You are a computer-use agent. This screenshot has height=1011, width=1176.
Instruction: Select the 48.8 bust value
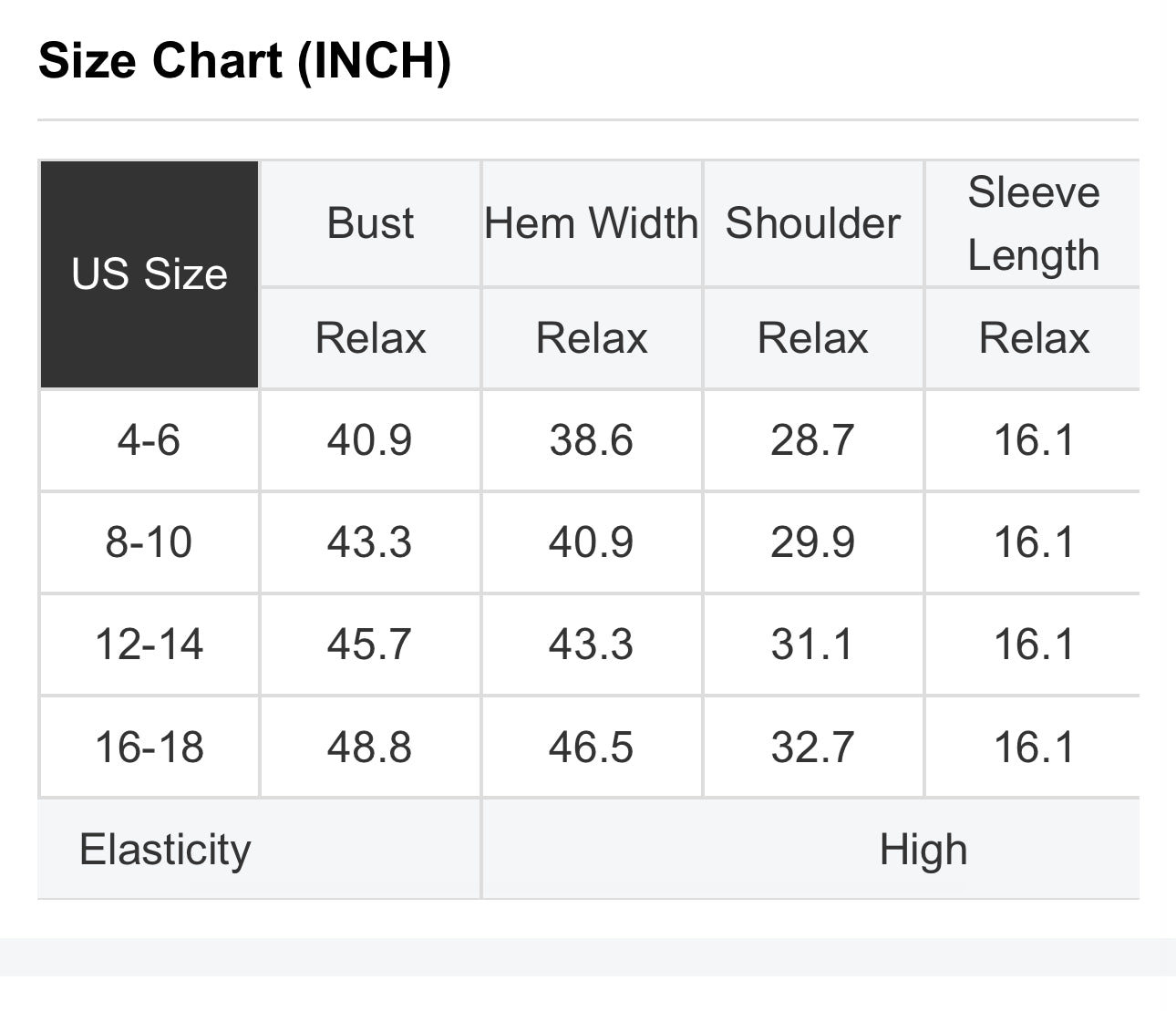click(370, 748)
